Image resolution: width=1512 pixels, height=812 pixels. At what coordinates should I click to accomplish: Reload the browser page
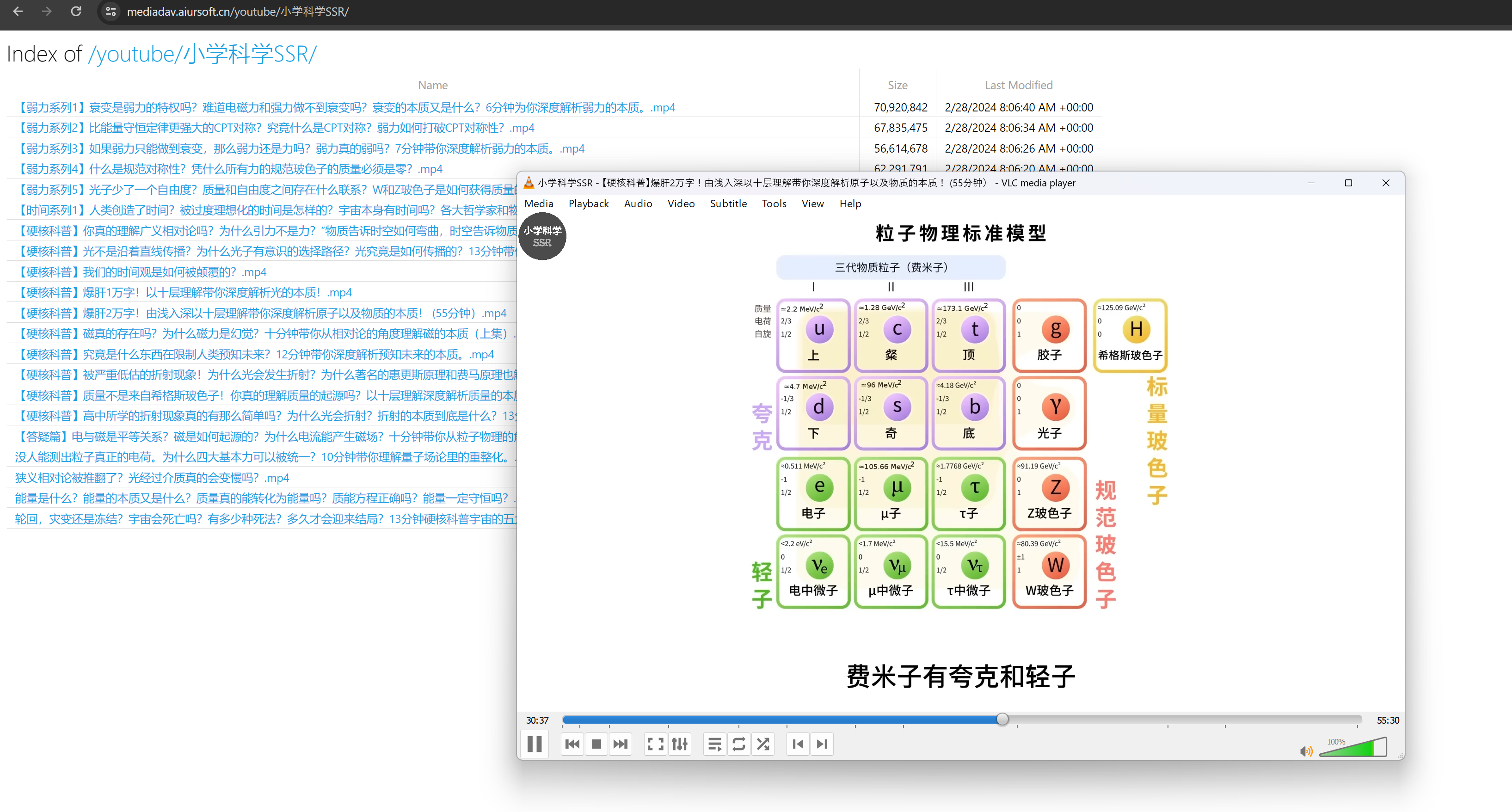pyautogui.click(x=76, y=11)
